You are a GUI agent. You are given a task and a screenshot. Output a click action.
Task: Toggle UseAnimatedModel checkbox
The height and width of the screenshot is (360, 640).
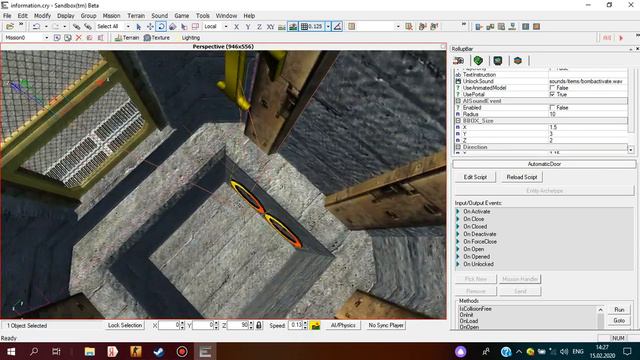click(552, 88)
